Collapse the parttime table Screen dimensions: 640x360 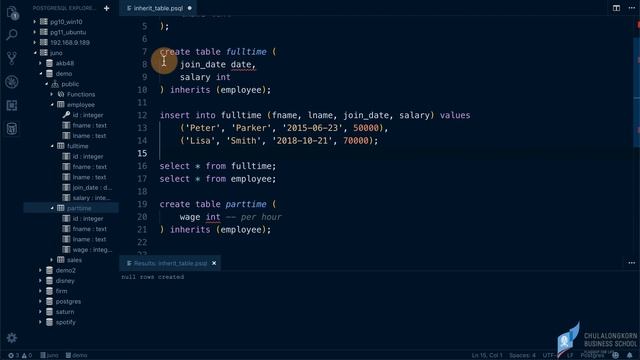coord(52,208)
